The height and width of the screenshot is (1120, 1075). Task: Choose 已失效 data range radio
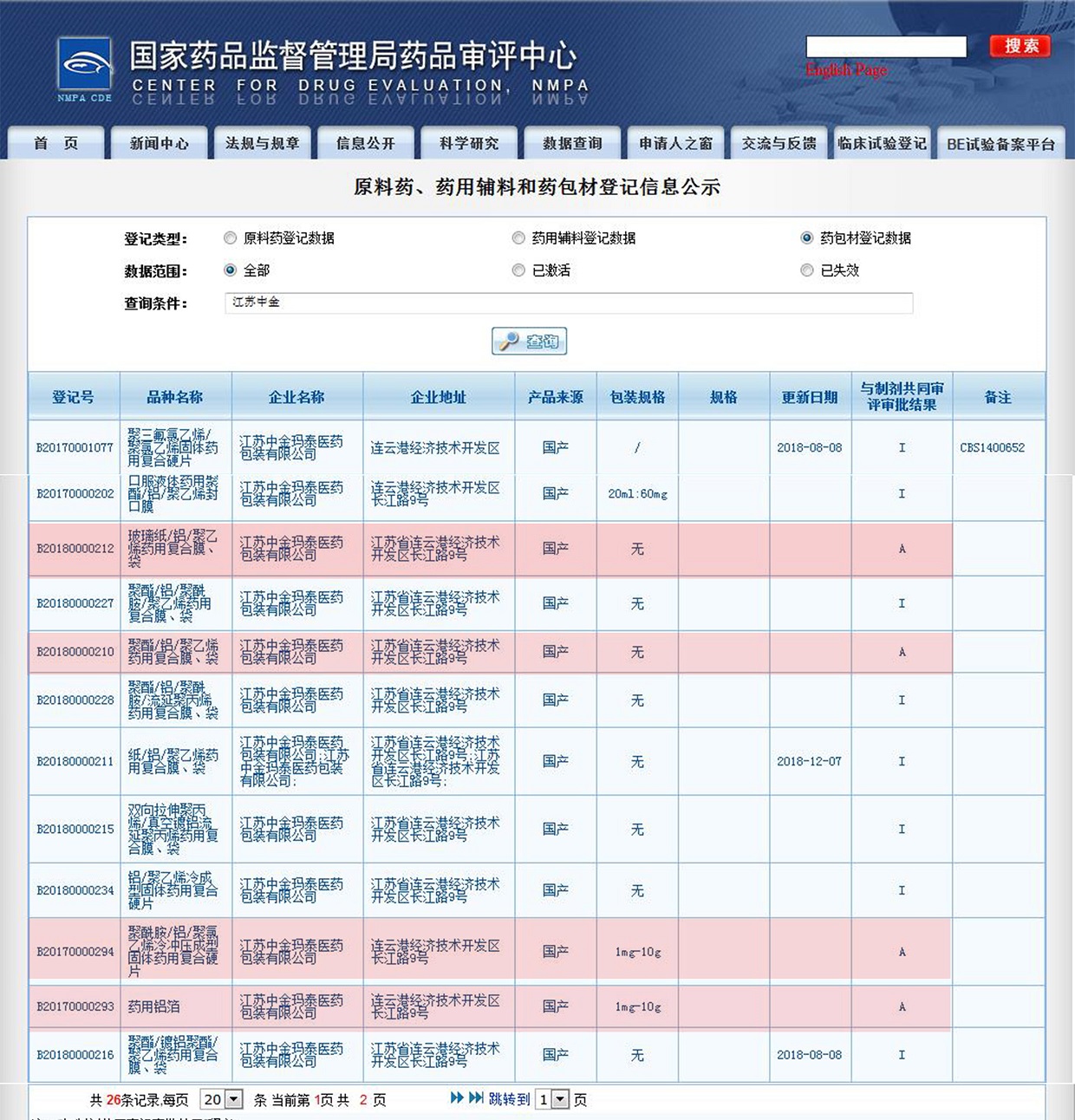[x=807, y=270]
